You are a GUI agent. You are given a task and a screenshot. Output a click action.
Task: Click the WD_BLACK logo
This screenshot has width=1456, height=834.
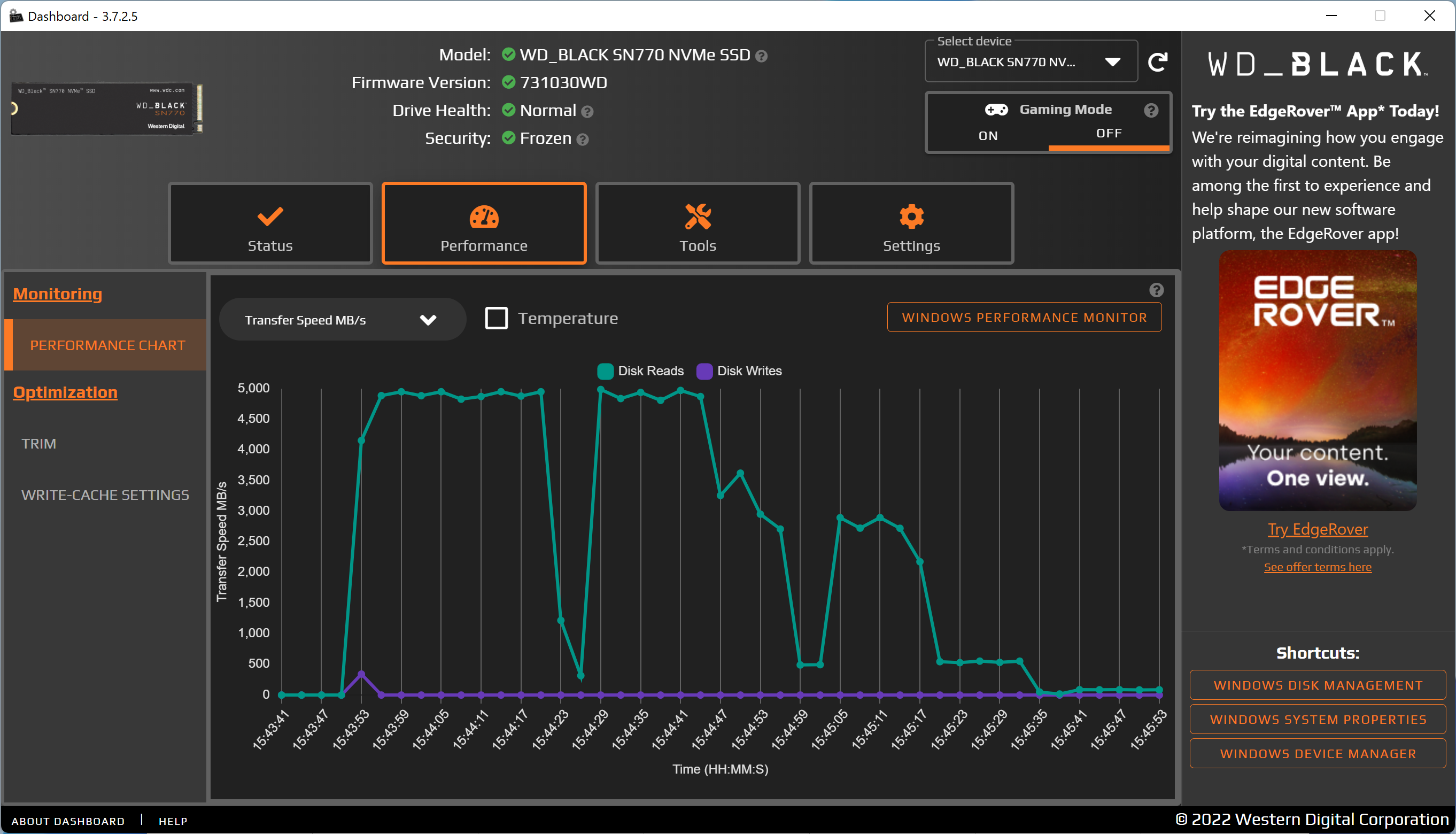click(x=1318, y=64)
